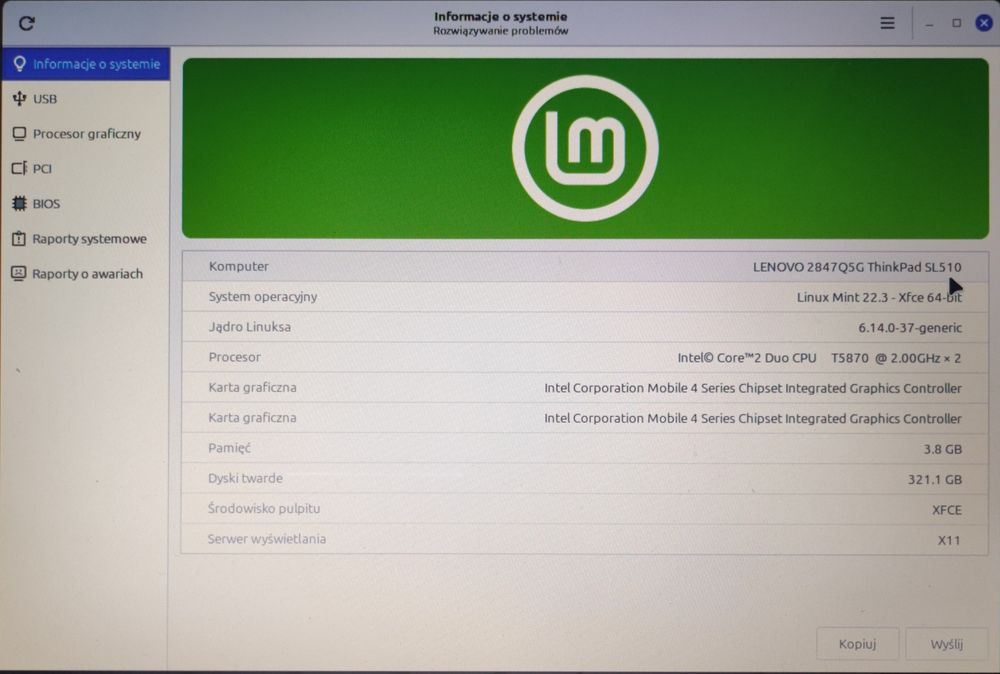Select the Jądro Linuksa row

585,327
